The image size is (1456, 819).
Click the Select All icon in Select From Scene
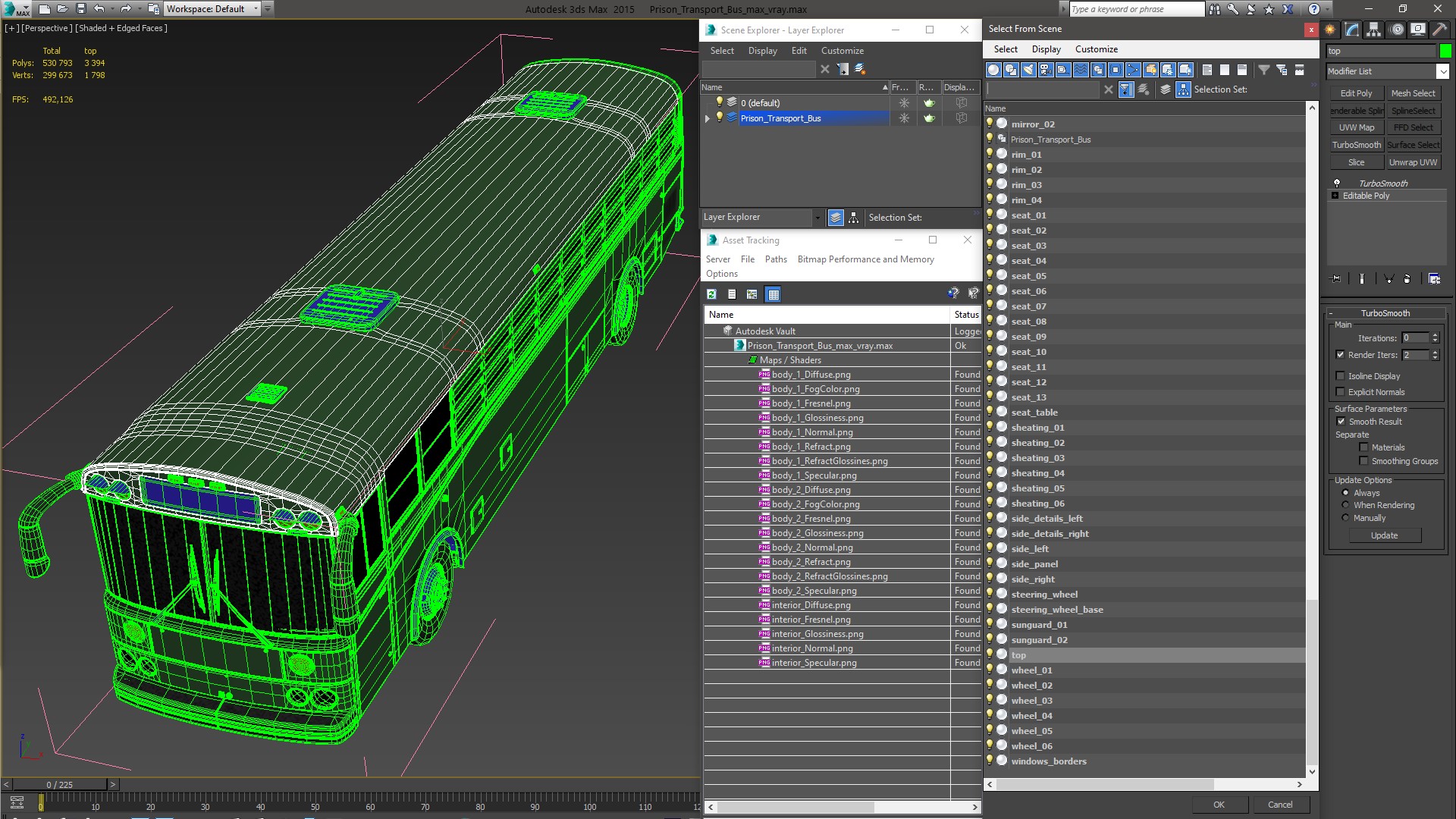point(1207,70)
